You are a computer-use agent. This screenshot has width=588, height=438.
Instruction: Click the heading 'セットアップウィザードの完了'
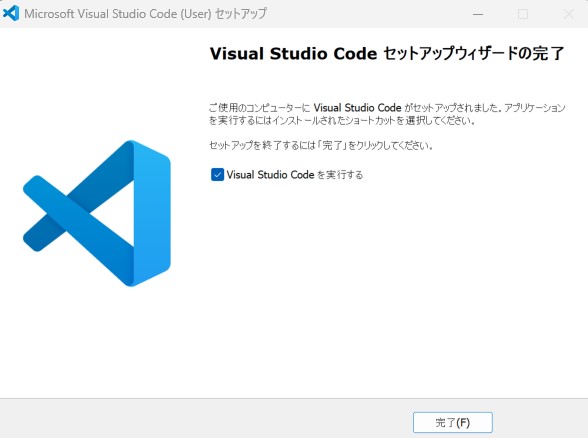[x=474, y=53]
